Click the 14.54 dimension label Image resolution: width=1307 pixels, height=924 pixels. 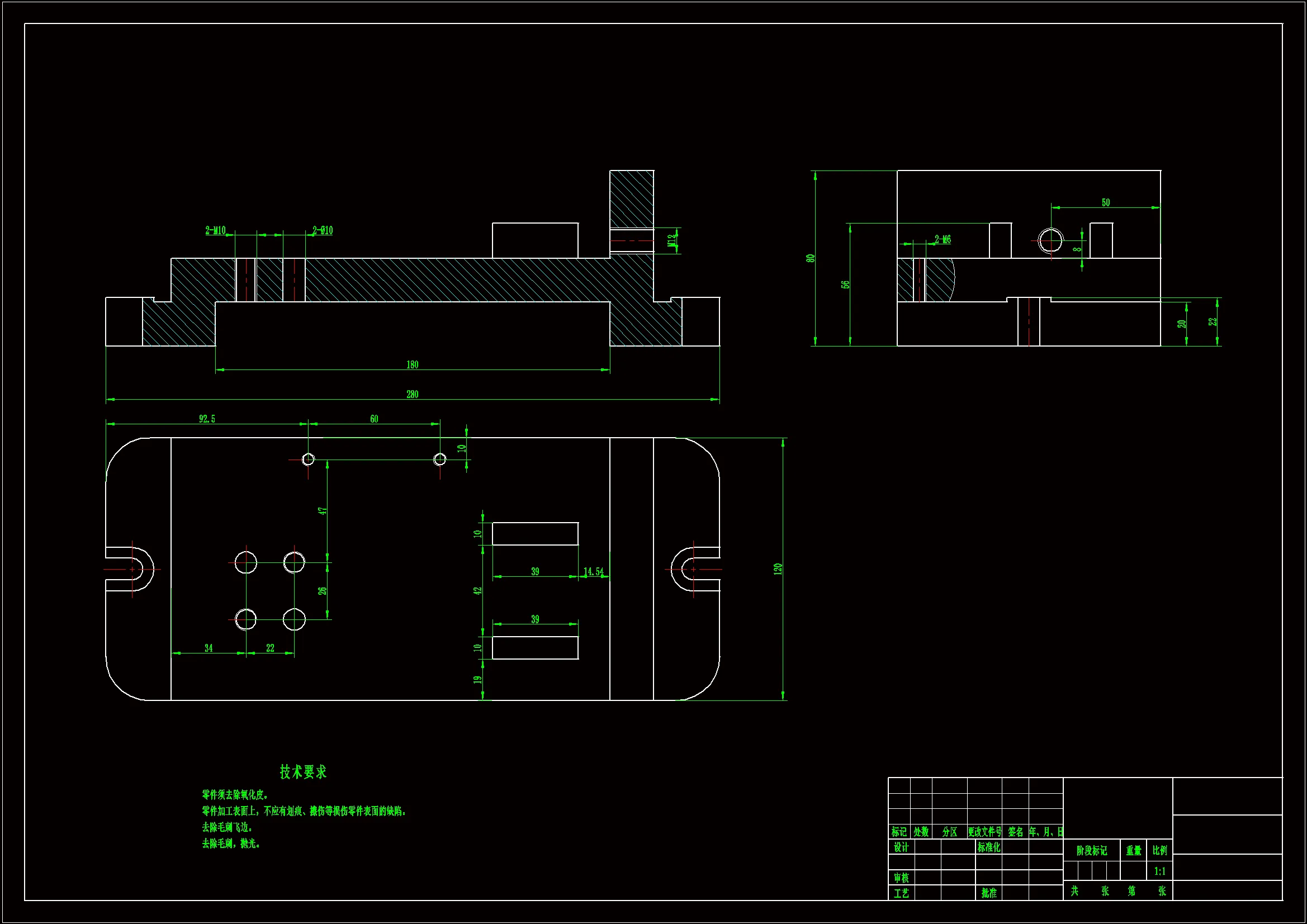593,571
